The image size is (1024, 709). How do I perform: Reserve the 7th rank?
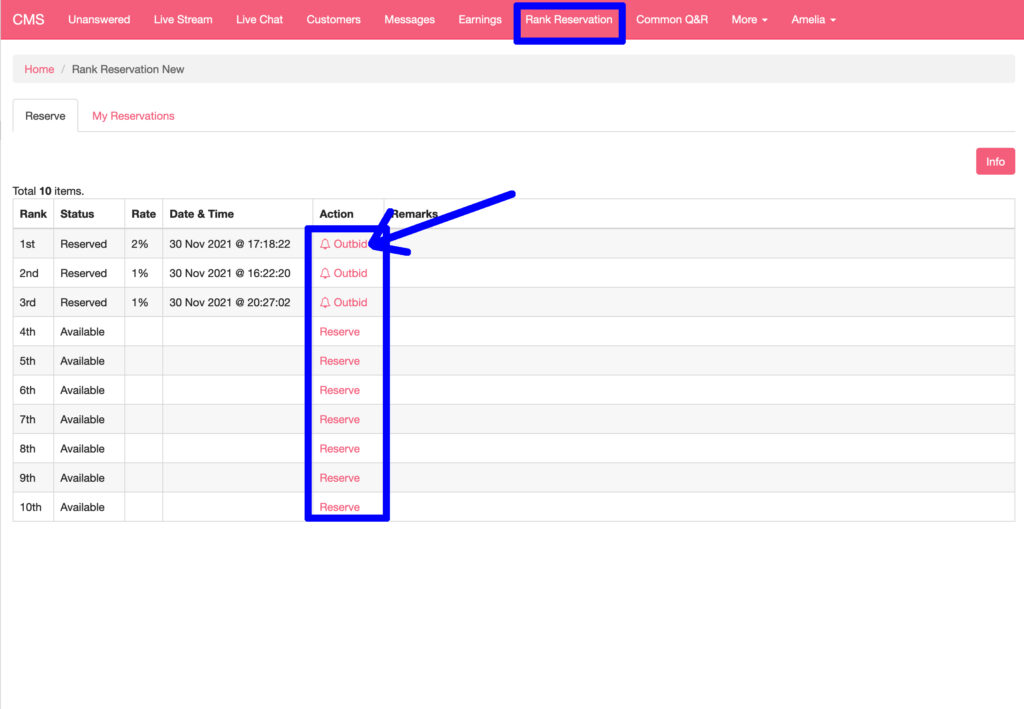coord(340,420)
